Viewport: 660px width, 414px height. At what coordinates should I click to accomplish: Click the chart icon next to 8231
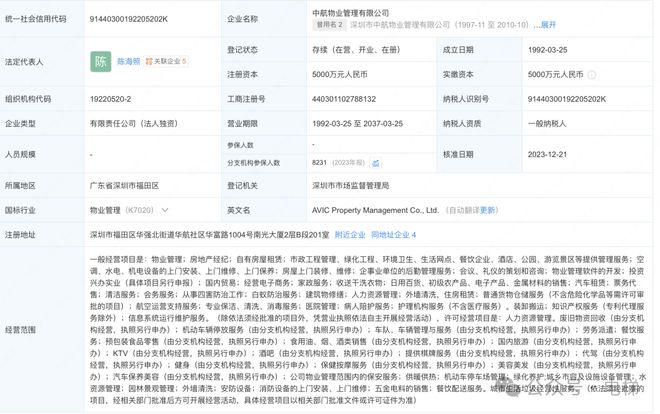coord(375,163)
